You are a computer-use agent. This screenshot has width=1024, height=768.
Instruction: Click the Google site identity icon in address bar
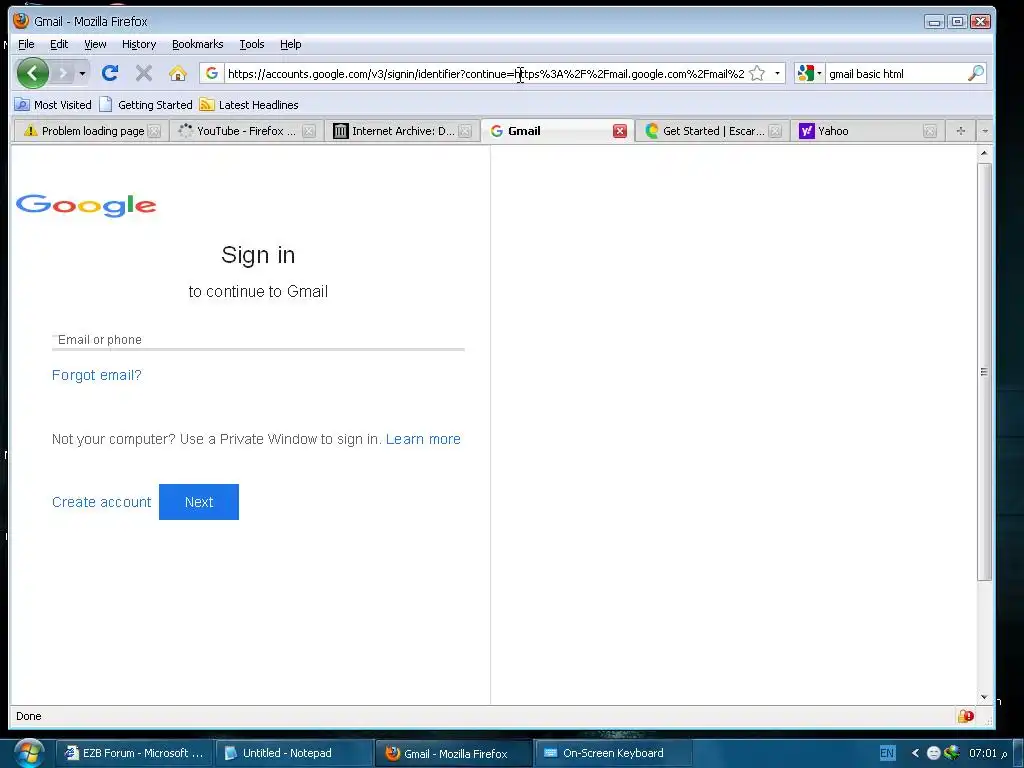point(212,73)
